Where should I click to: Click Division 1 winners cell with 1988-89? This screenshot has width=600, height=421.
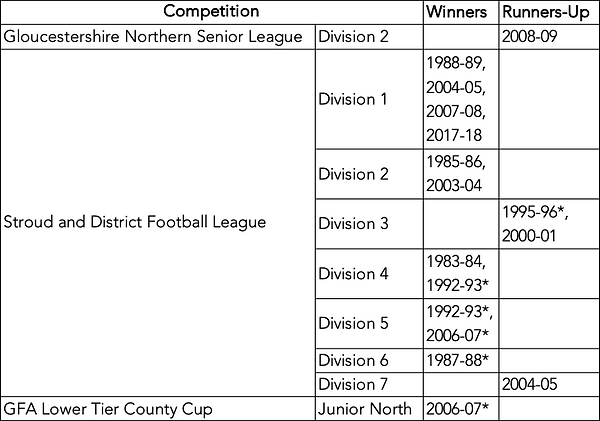coord(461,99)
